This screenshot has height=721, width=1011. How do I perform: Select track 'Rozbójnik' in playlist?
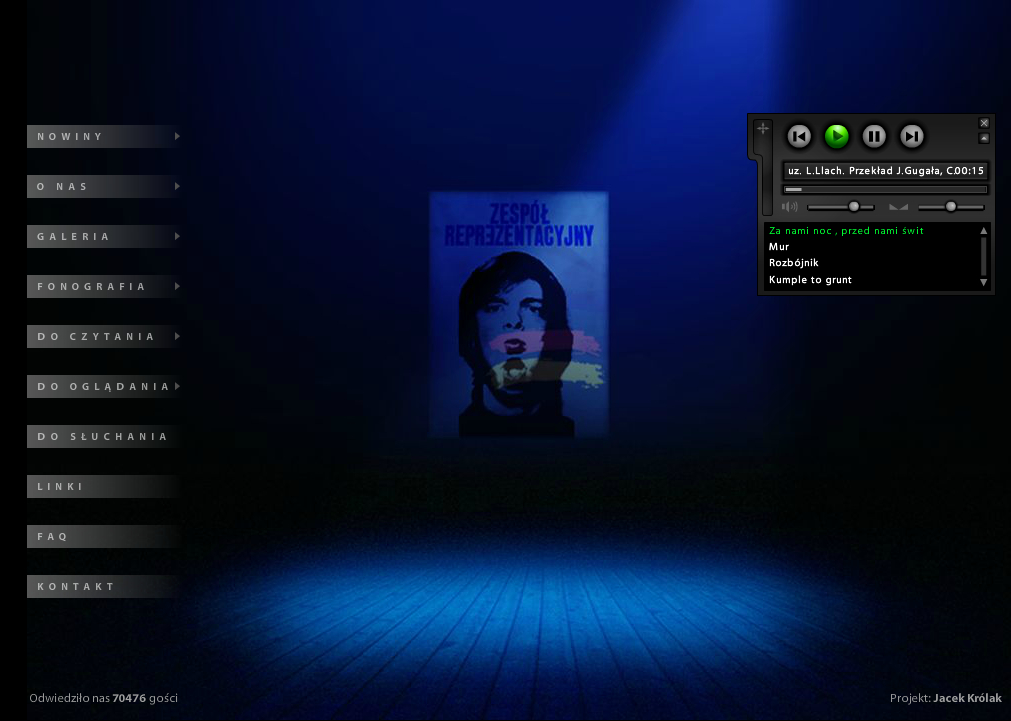click(794, 263)
